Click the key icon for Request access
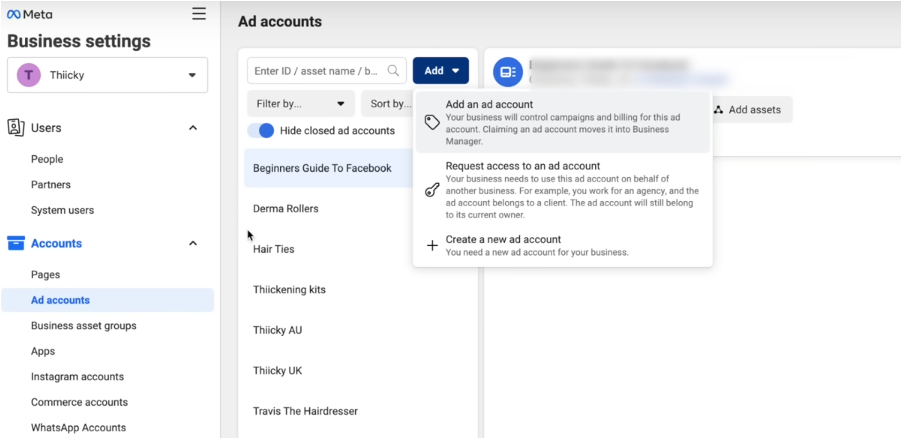This screenshot has width=902, height=439. point(432,190)
